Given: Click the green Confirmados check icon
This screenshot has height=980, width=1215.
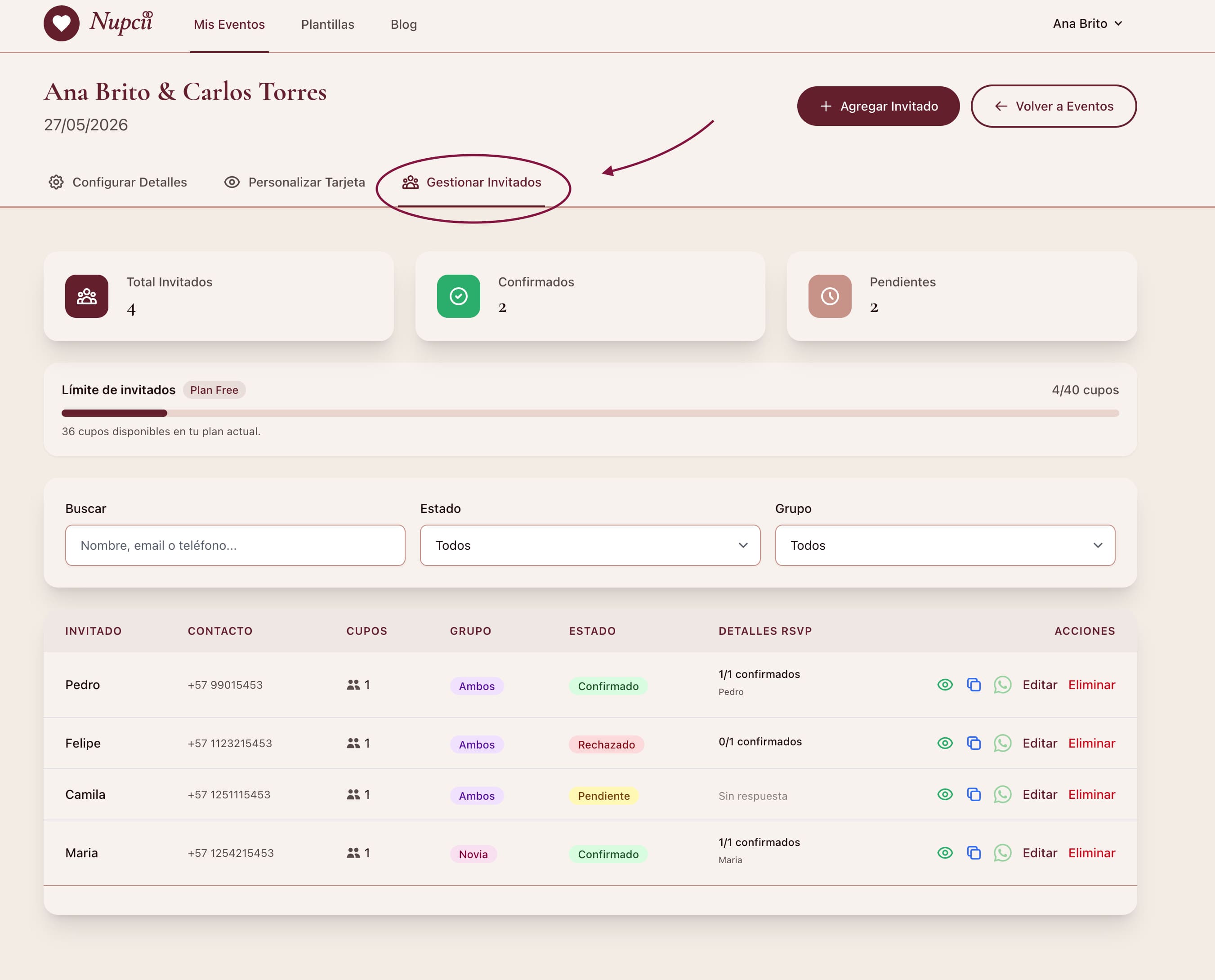Looking at the screenshot, I should (458, 296).
